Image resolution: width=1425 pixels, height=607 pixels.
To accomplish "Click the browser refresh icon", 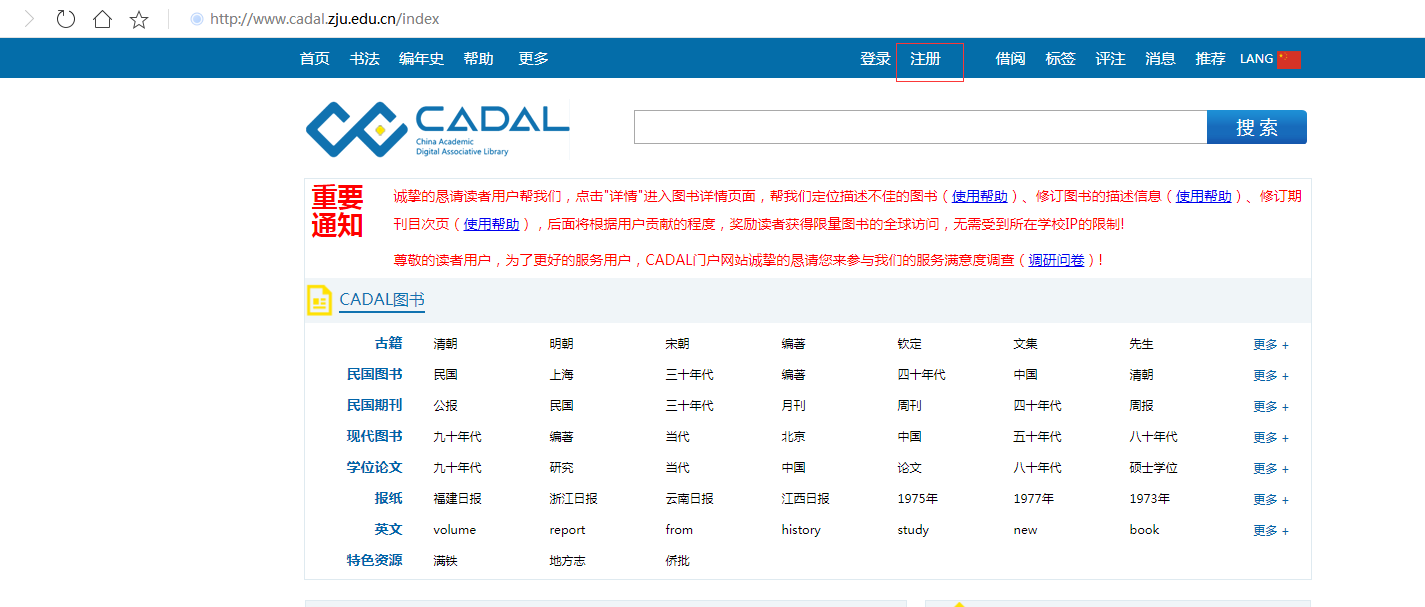I will coord(66,19).
